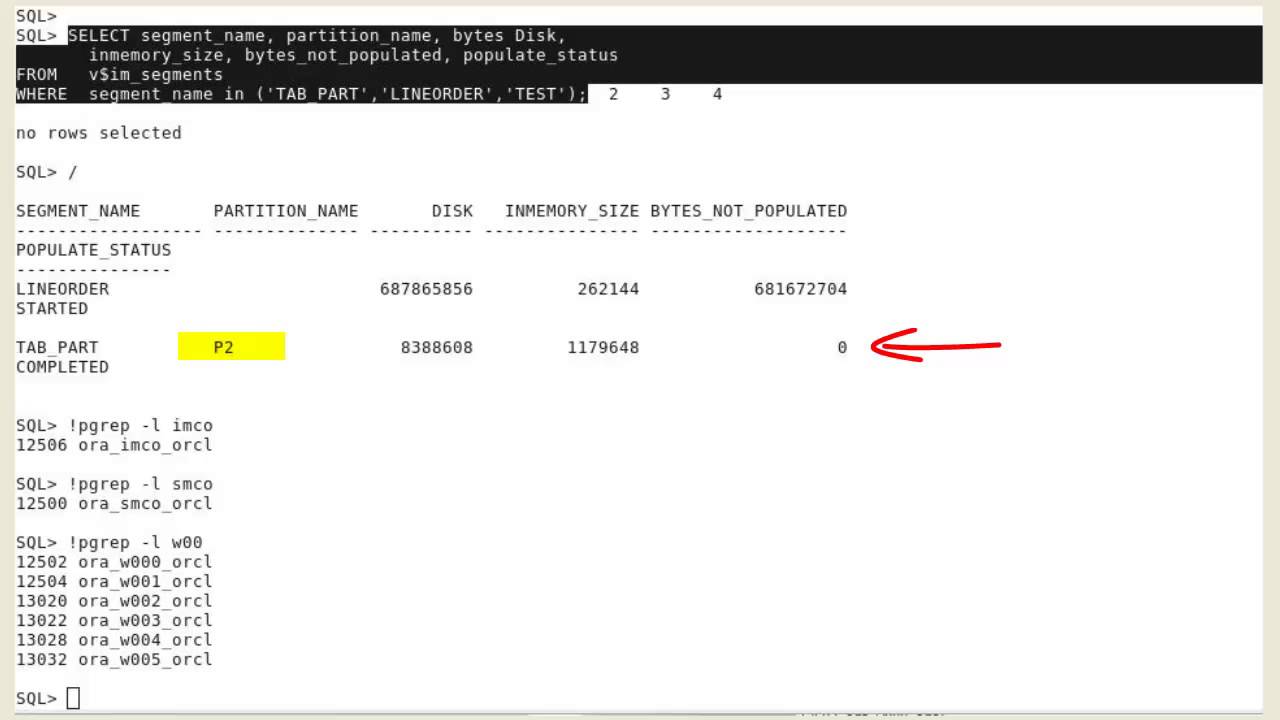Click the 0 bytes not populated value
Viewport: 1280px width, 720px height.
pyautogui.click(x=842, y=348)
